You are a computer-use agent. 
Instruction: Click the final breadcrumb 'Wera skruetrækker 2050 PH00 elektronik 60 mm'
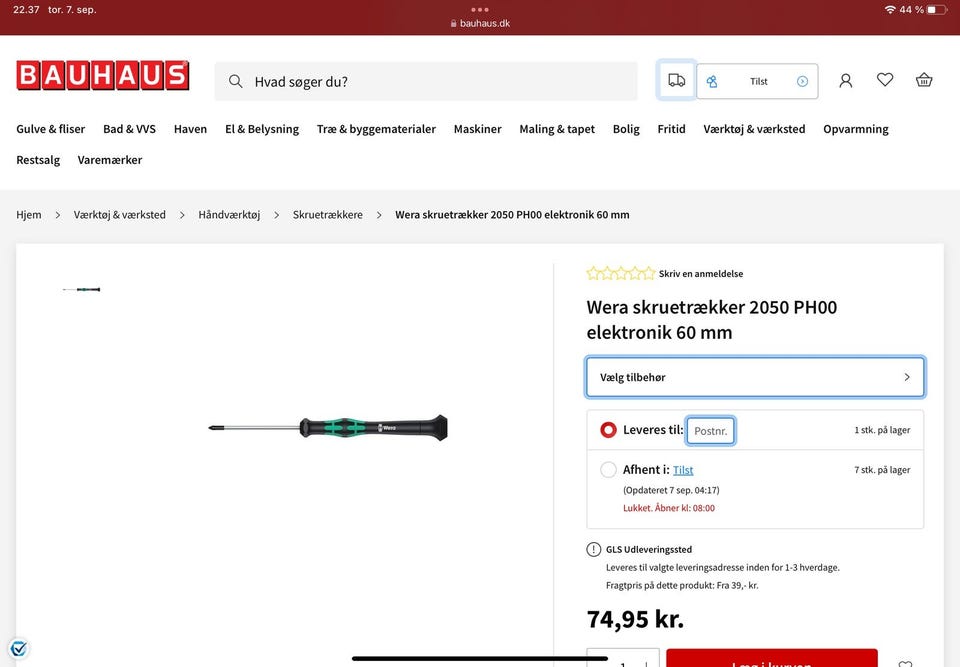tap(512, 215)
